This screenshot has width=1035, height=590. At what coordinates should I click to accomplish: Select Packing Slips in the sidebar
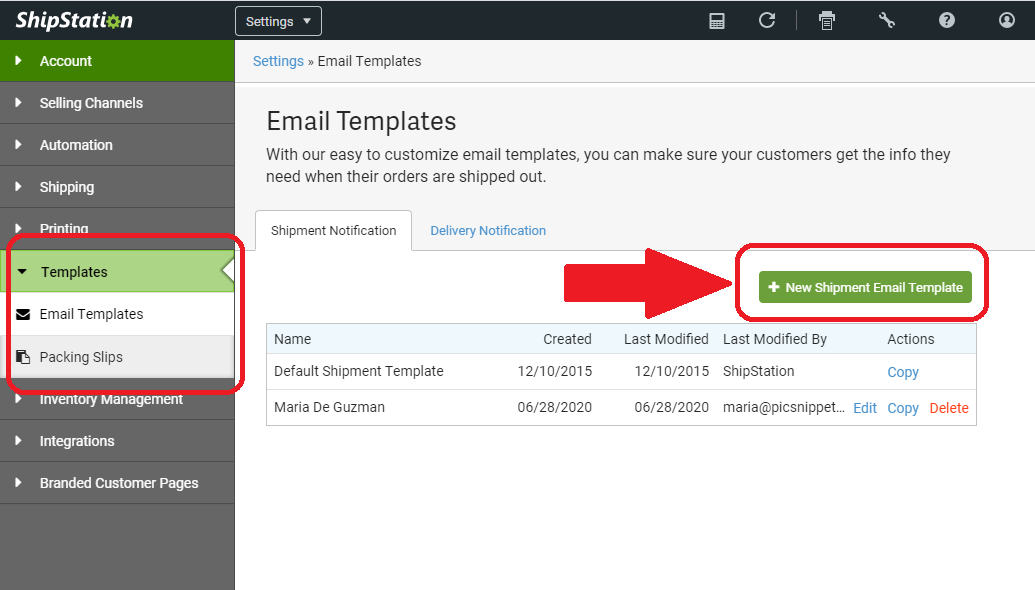[x=117, y=357]
